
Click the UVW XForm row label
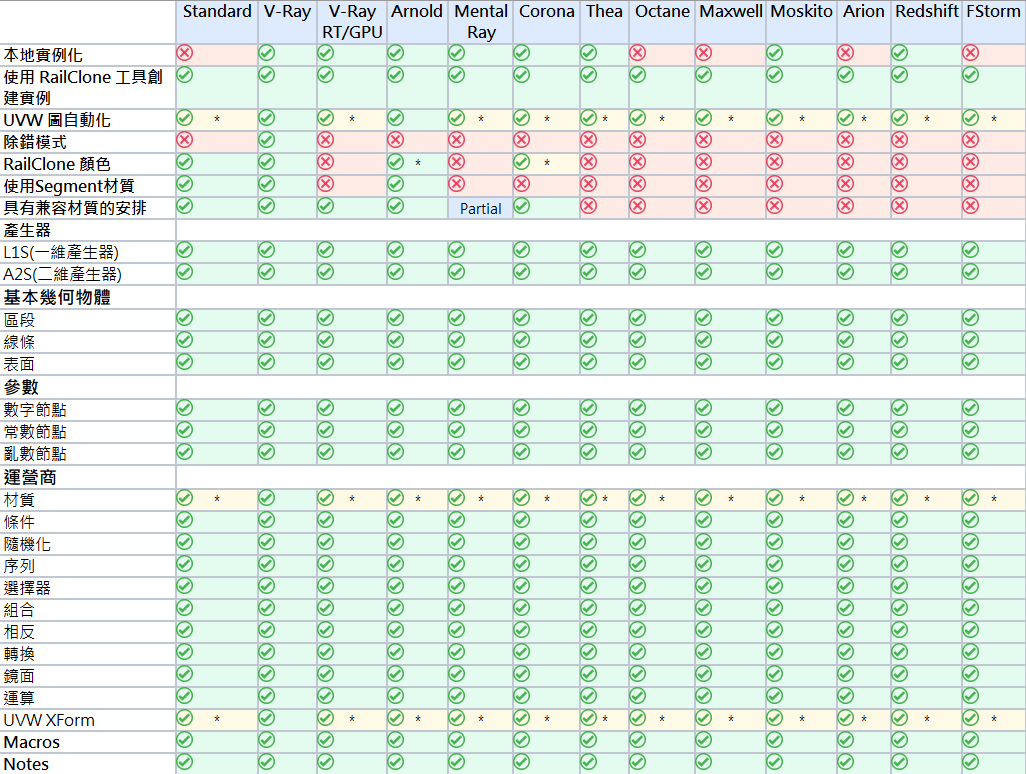pyautogui.click(x=49, y=720)
